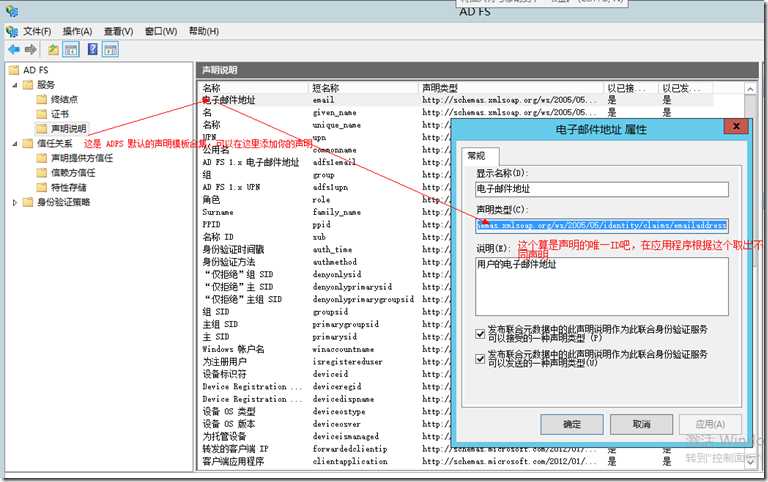Image resolution: width=768 pixels, height=482 pixels.
Task: Click the 取消 button
Action: pos(641,424)
